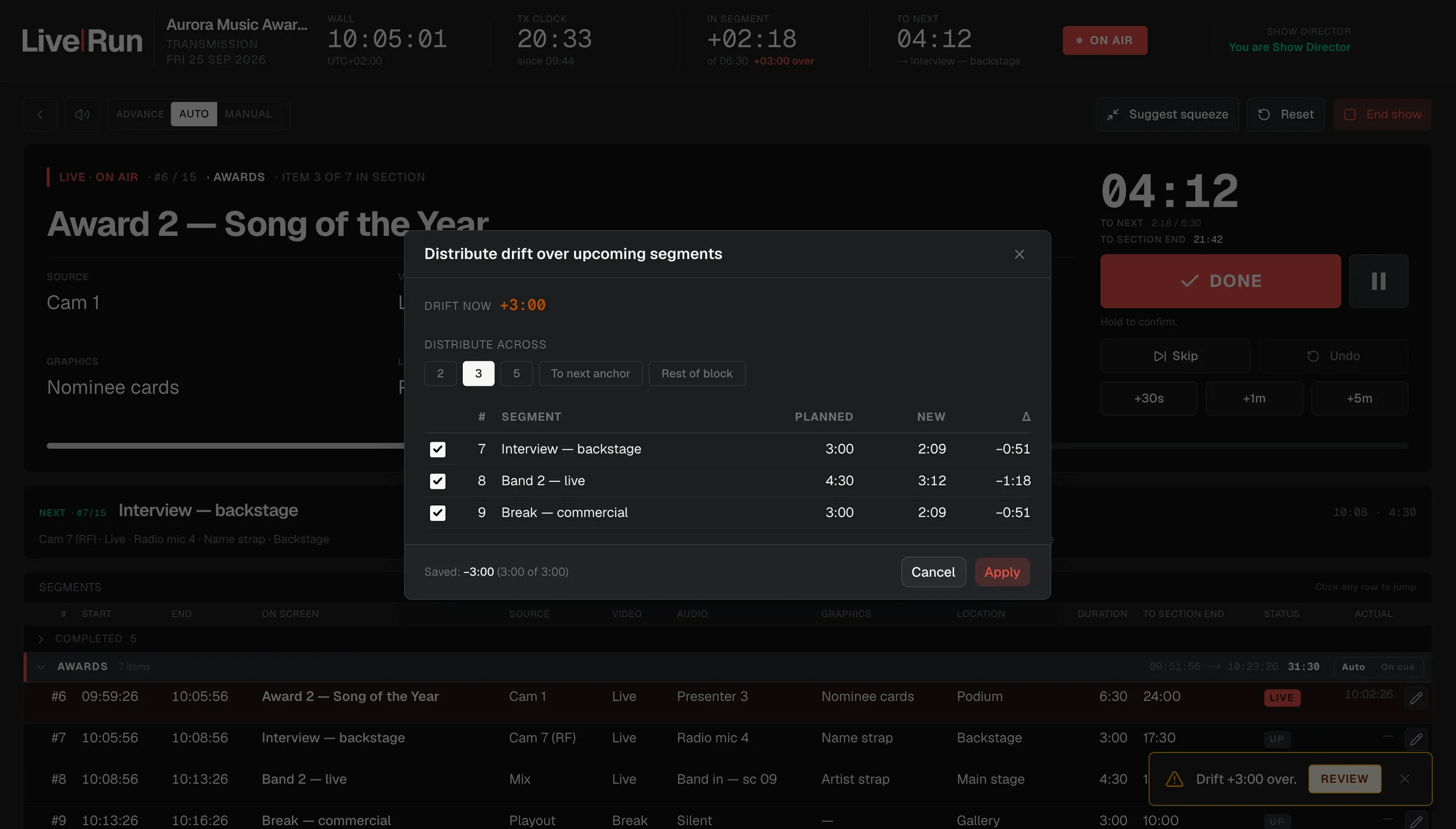This screenshot has width=1456, height=829.
Task: Click the edit pencil for row #6
Action: click(x=1416, y=698)
